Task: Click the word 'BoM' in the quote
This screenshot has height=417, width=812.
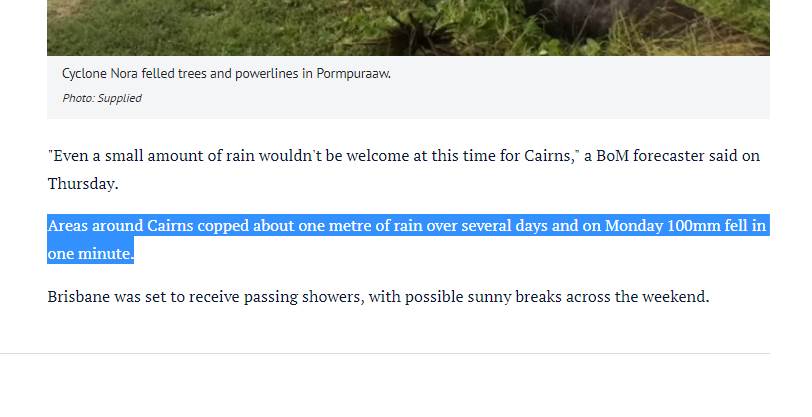Action: (615, 156)
